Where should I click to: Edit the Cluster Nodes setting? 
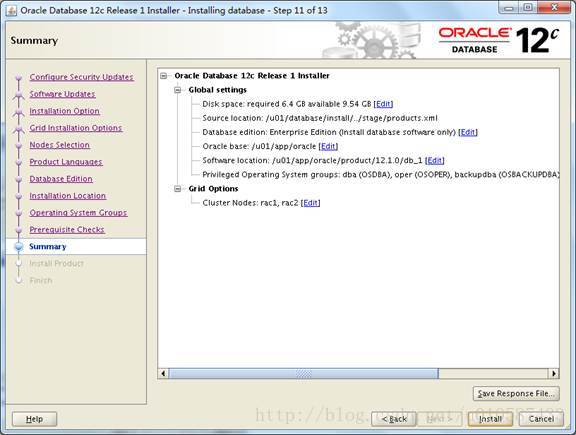click(x=310, y=203)
